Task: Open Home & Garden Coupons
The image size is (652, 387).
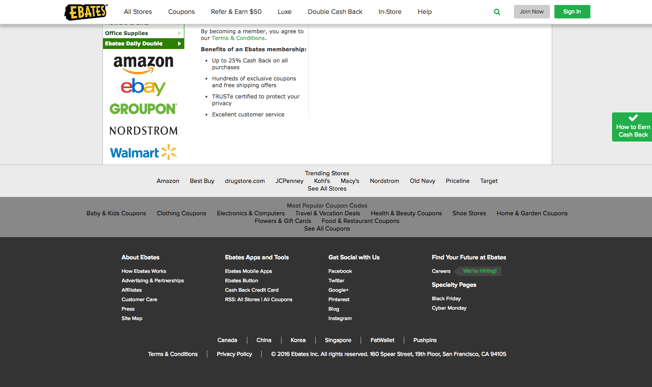Action: tap(532, 213)
